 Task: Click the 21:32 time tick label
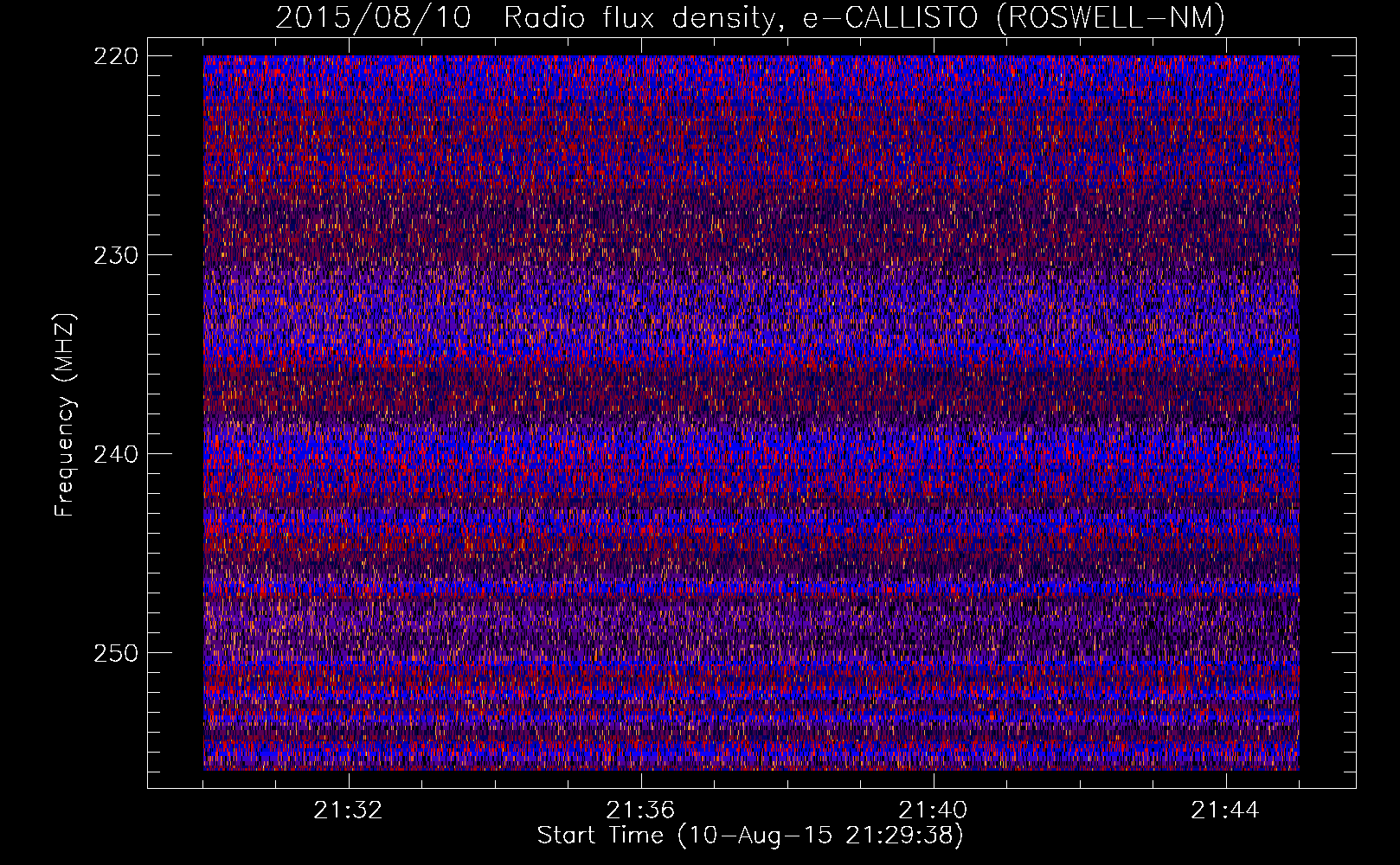click(348, 811)
